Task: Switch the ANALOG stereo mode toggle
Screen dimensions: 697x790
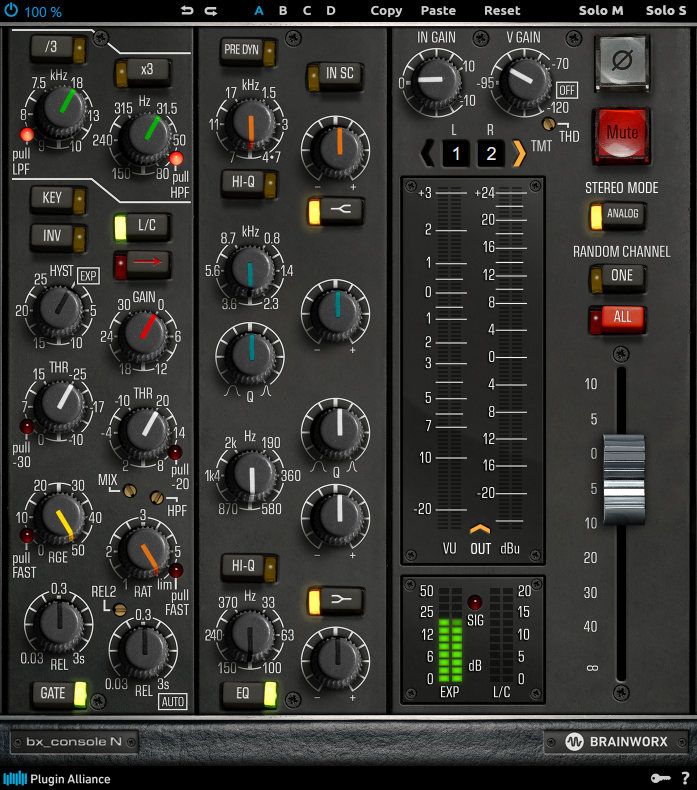Action: 617,216
